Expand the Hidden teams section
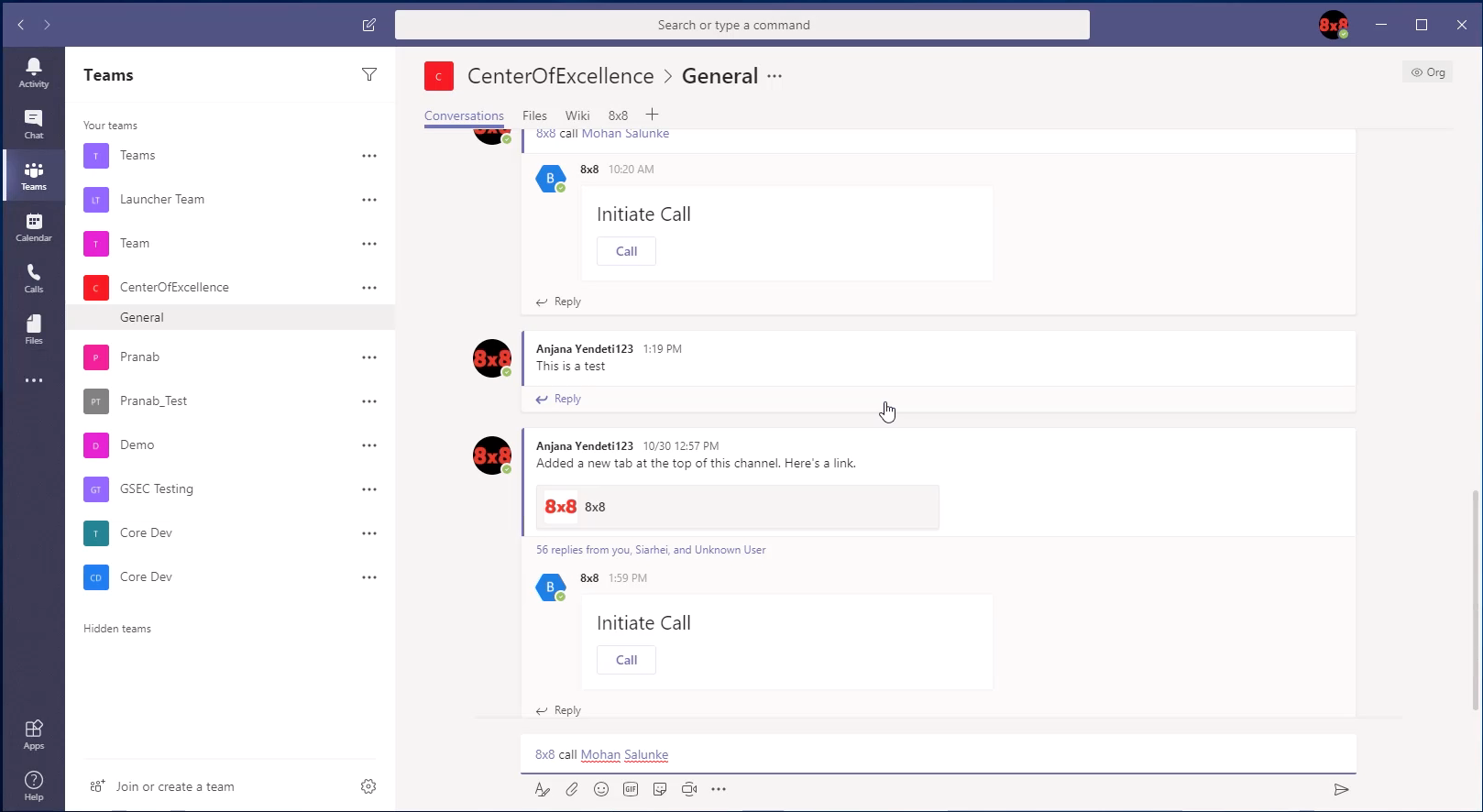Viewport: 1483px width, 812px height. coord(117,629)
